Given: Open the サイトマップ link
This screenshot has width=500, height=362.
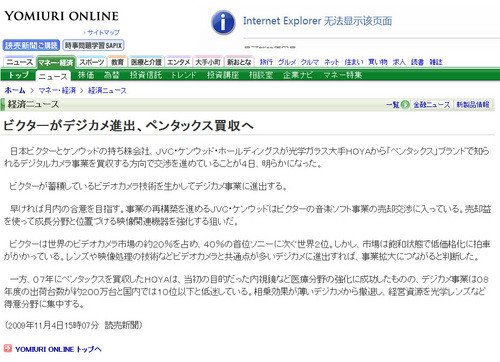Looking at the screenshot, I should [103, 33].
